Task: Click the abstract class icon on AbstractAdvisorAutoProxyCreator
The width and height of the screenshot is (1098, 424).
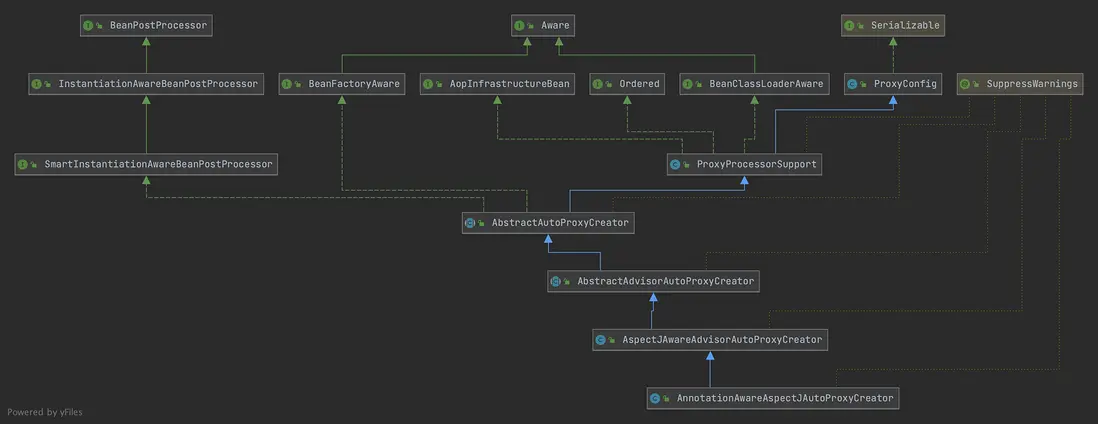Action: pyautogui.click(x=556, y=282)
